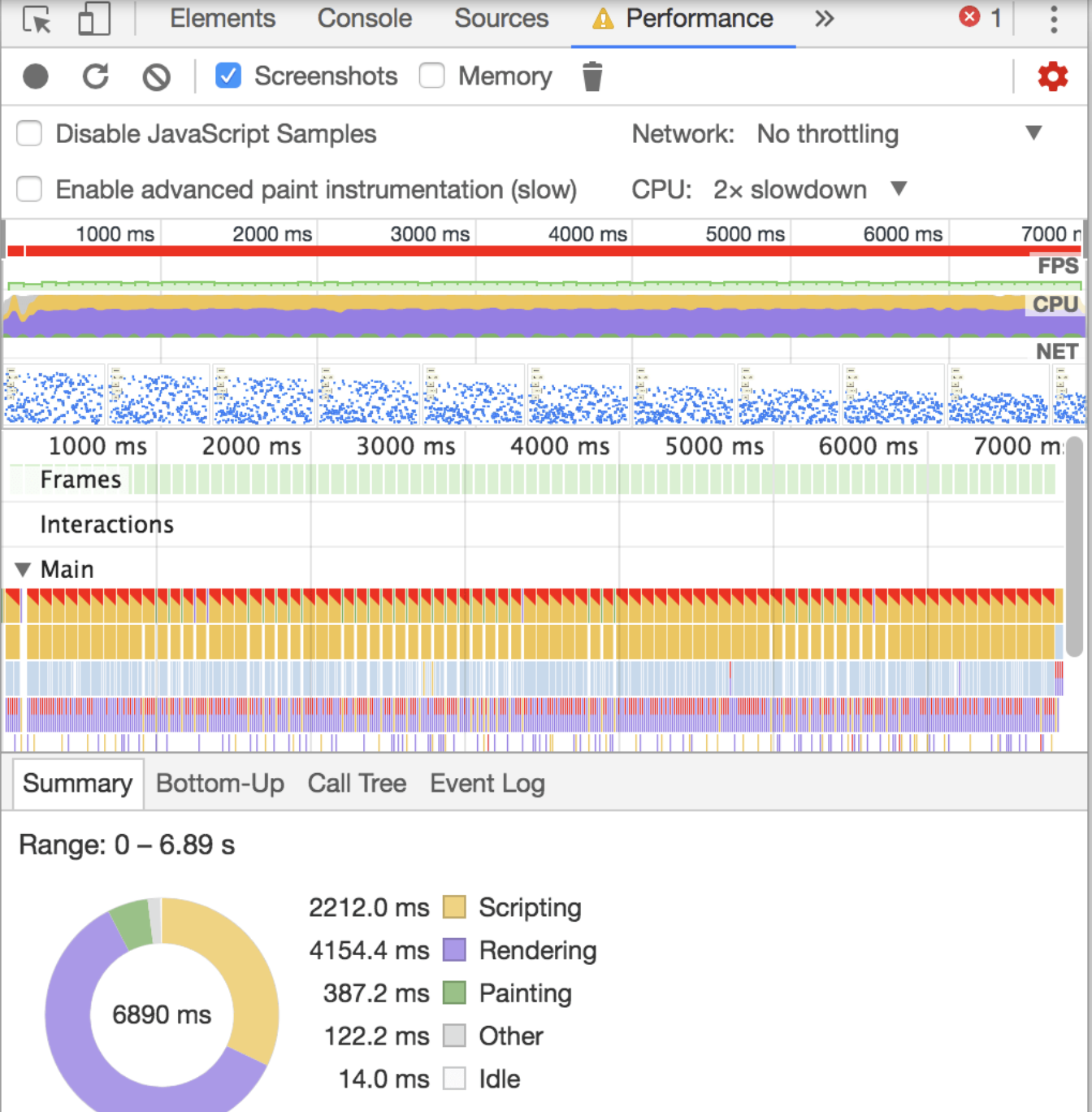
Task: Switch to the Elements tab
Action: point(223,18)
